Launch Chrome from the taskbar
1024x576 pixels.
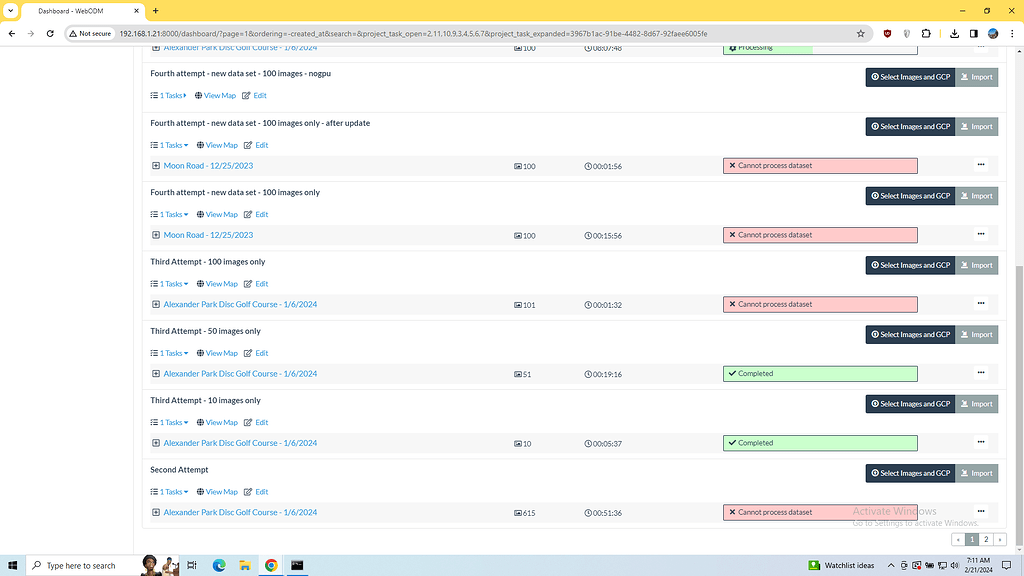click(x=270, y=565)
